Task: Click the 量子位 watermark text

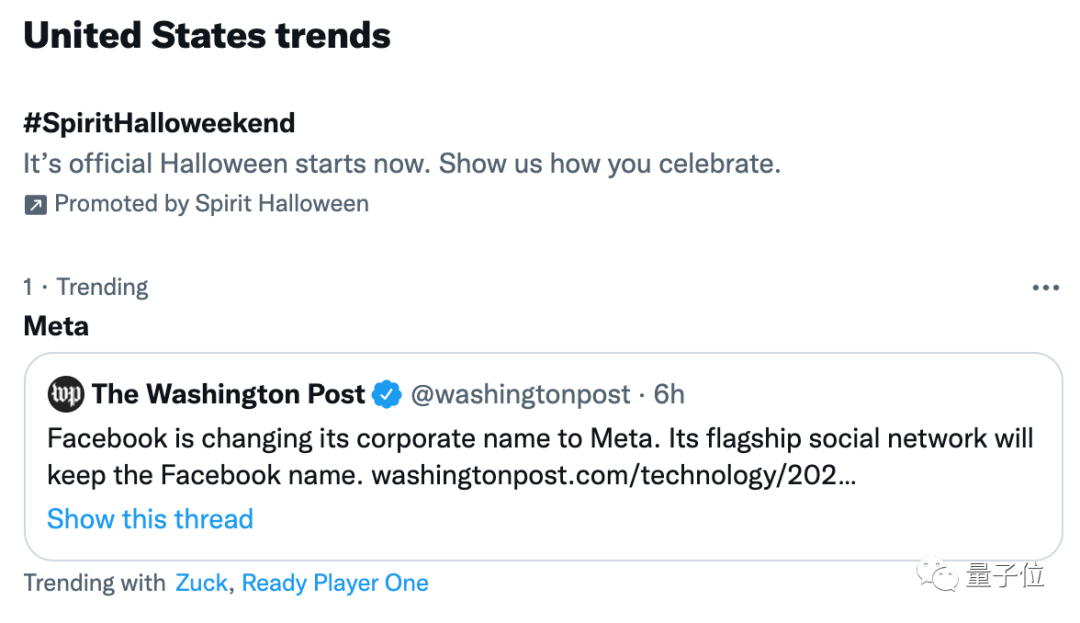Action: tap(1005, 576)
